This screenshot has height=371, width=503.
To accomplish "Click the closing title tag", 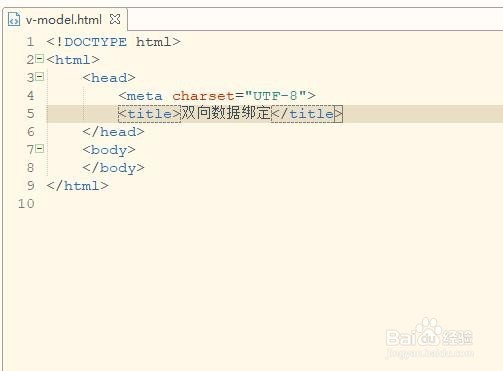I will pos(307,114).
